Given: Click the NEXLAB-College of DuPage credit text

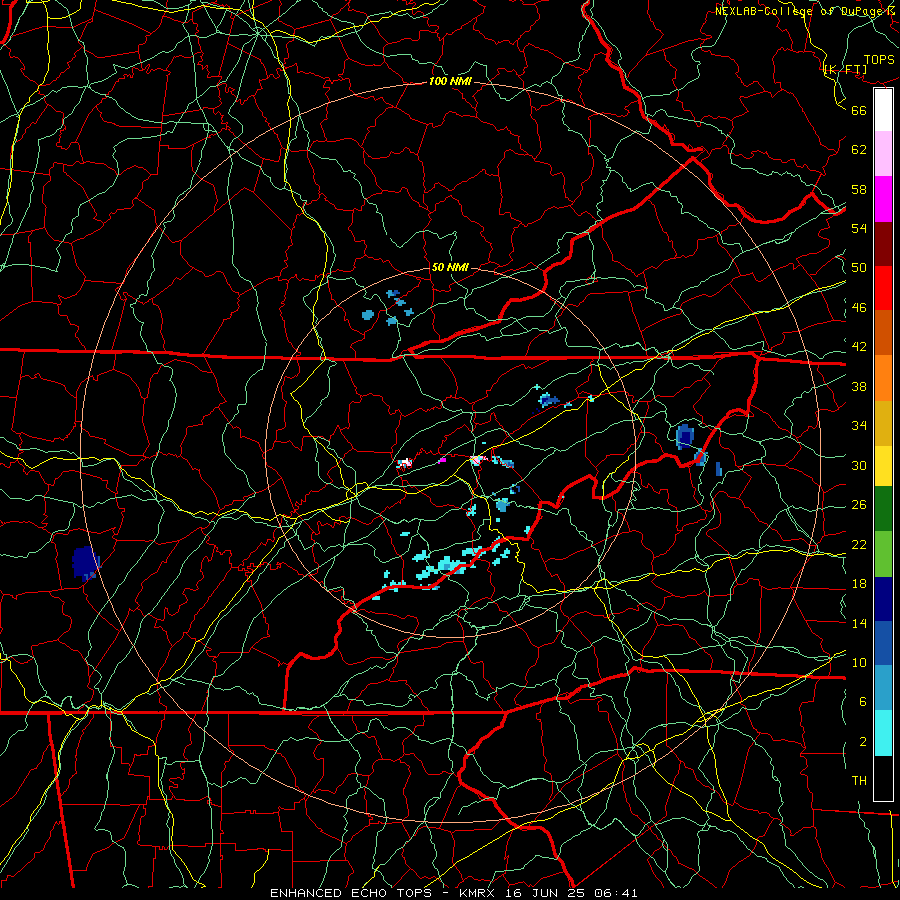Looking at the screenshot, I should (806, 11).
